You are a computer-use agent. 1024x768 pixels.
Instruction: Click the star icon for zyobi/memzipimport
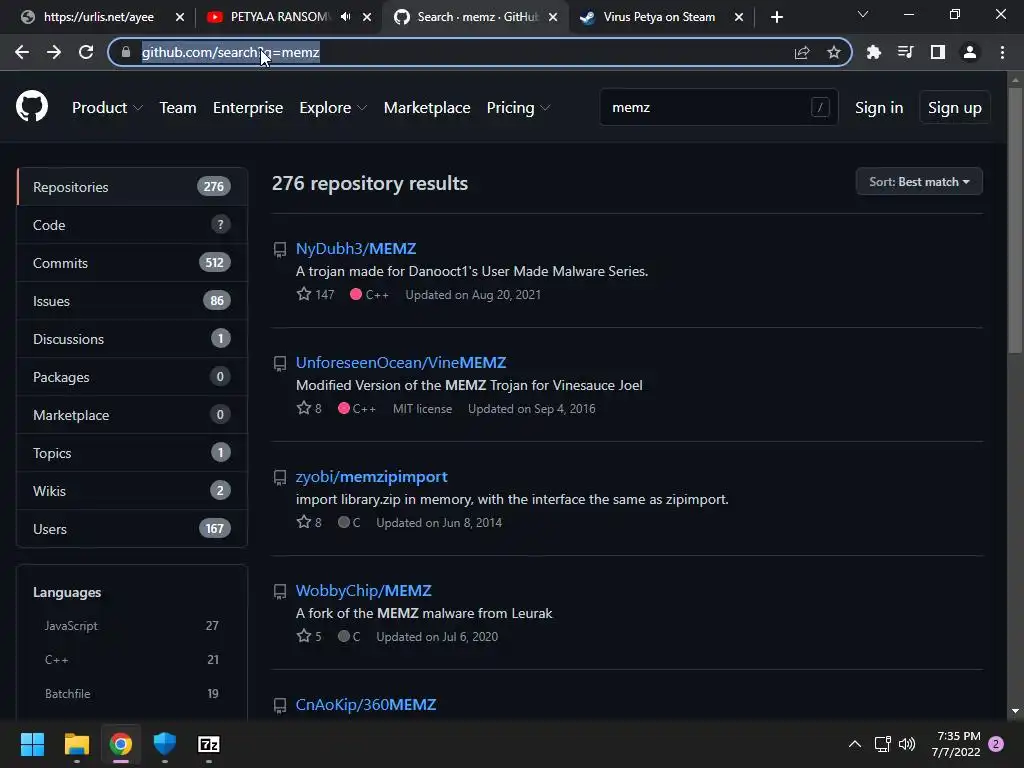(304, 522)
